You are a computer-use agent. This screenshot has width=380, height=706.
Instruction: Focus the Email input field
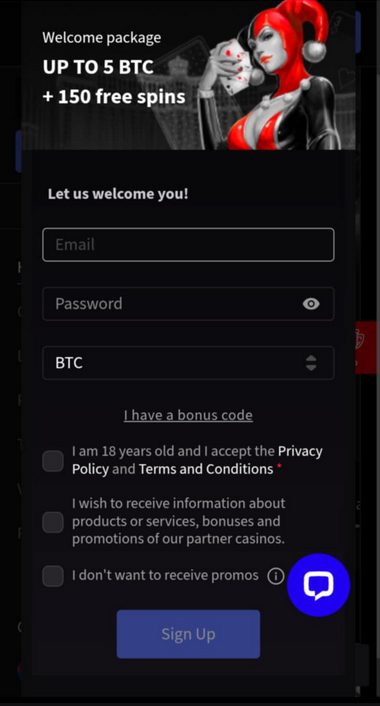click(x=188, y=244)
